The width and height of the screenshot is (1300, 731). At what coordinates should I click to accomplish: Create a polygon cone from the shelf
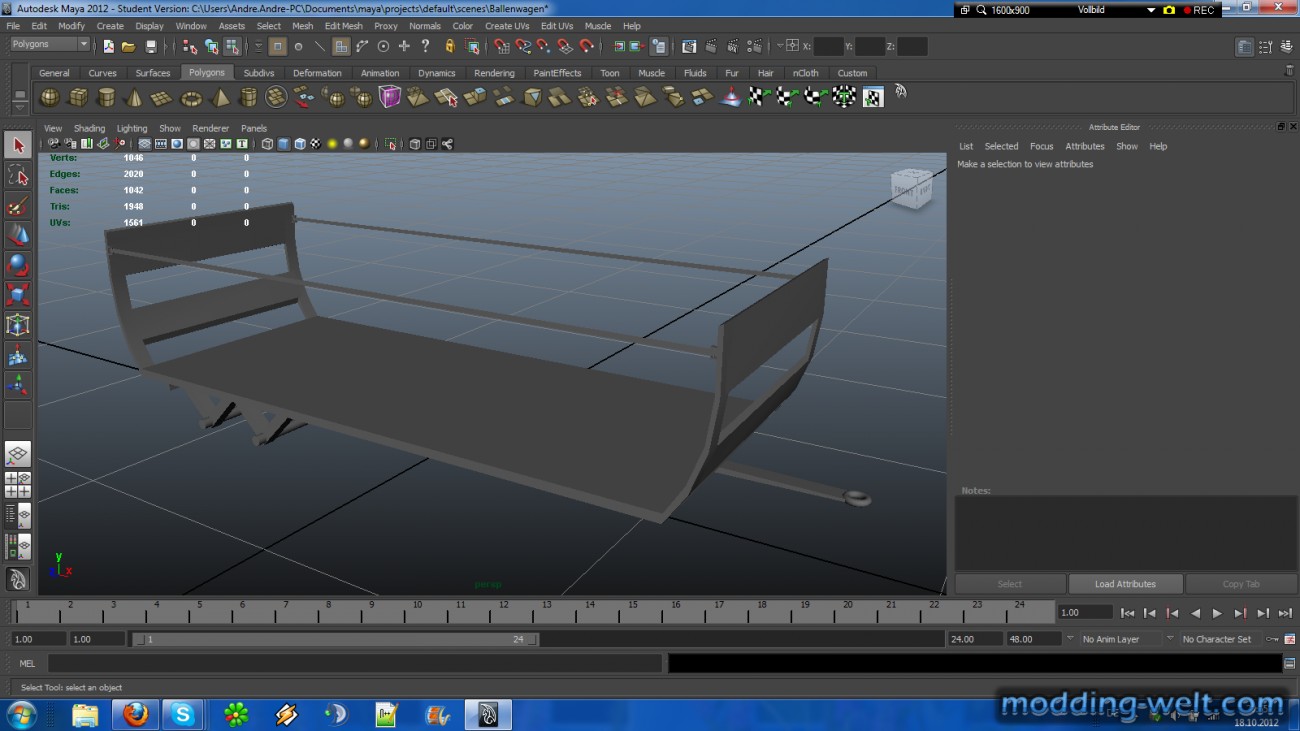tap(134, 97)
